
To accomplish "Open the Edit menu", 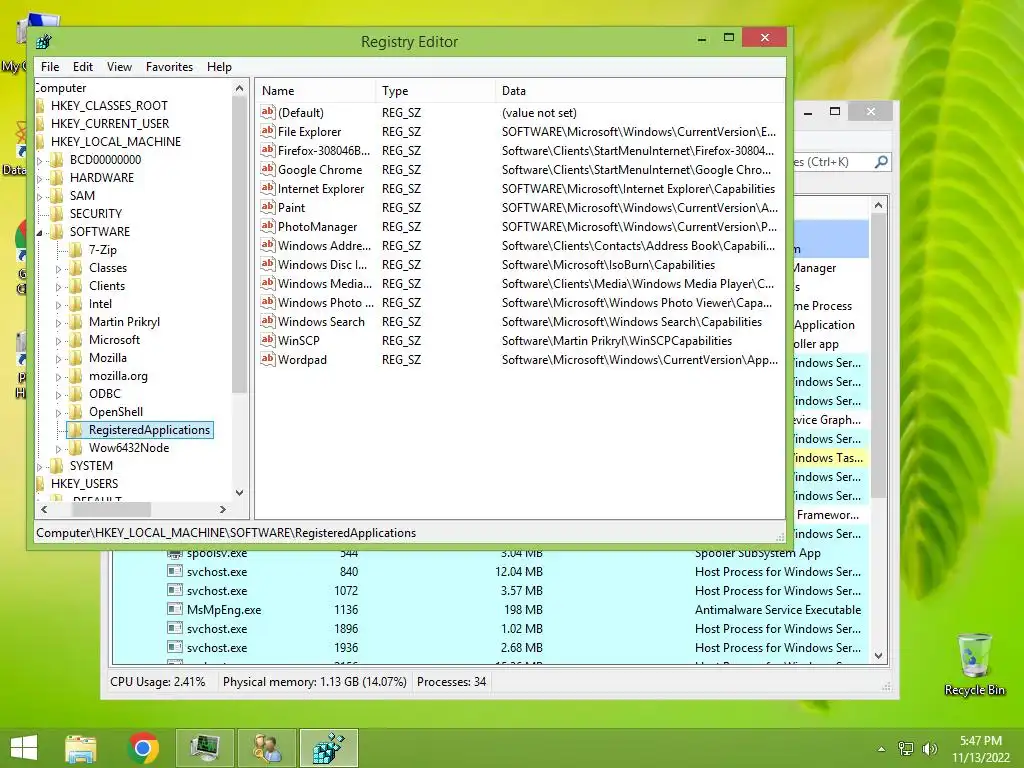I will pyautogui.click(x=83, y=67).
